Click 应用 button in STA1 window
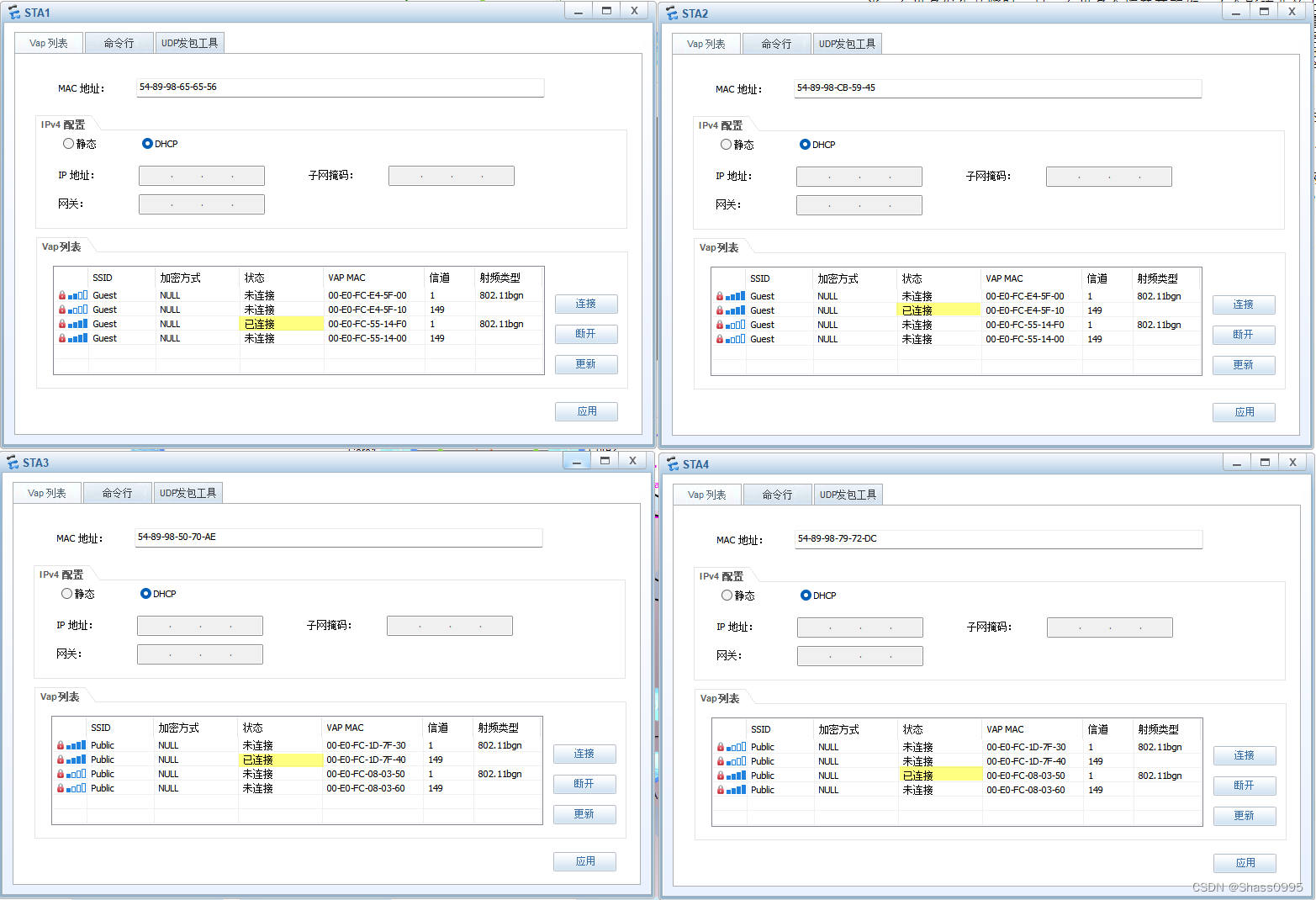Screen dimensions: 1316x900 pyautogui.click(x=586, y=411)
